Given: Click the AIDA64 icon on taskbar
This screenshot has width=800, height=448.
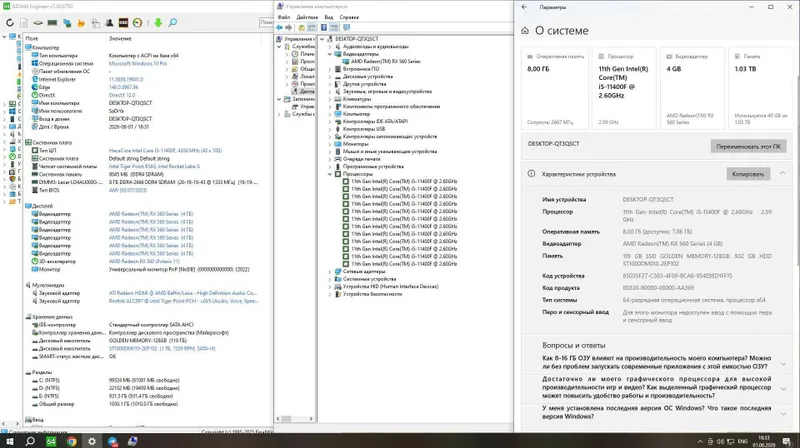Looking at the screenshot, I should [51, 441].
